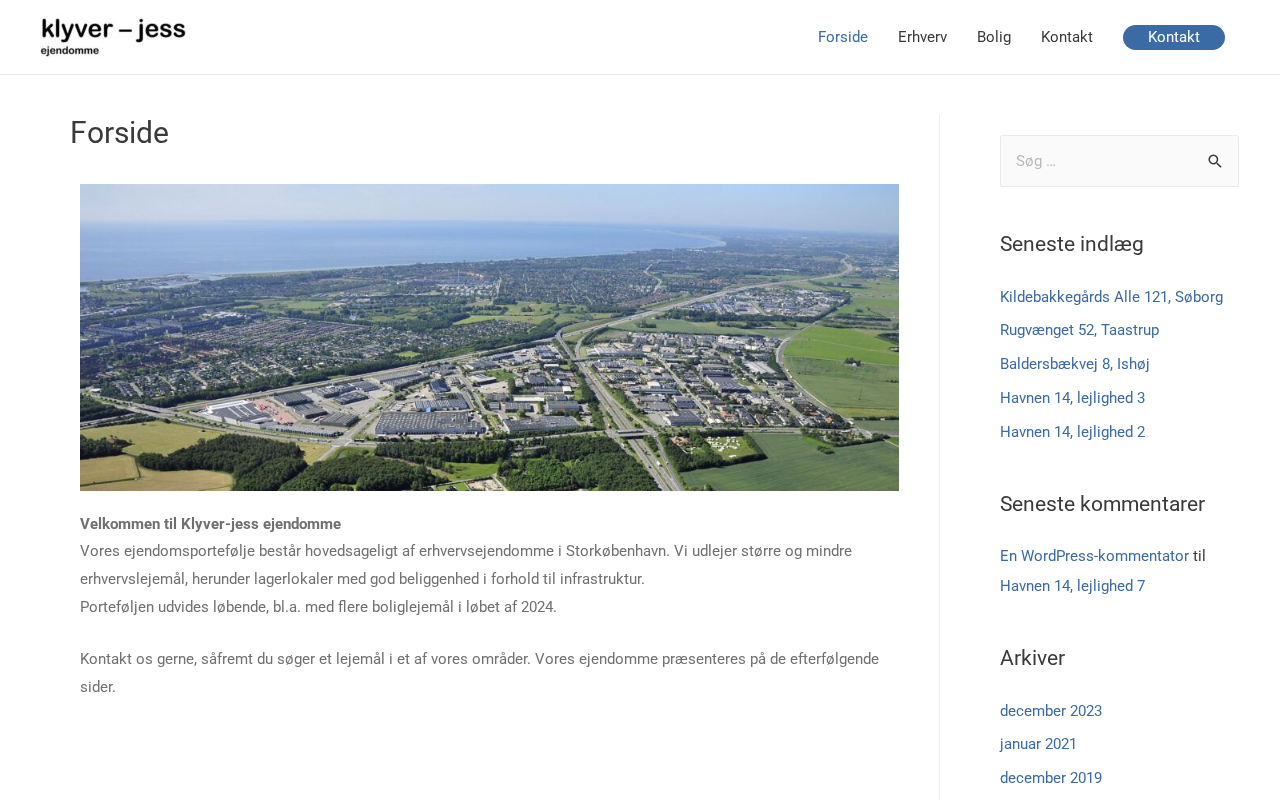The width and height of the screenshot is (1280, 800).
Task: Go to the Bolig menu page
Action: point(993,37)
